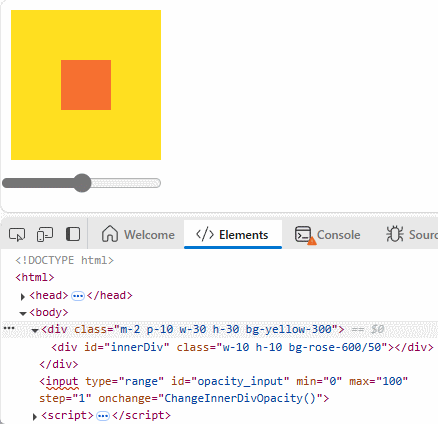The image size is (438, 424).
Task: Open the Console tab
Action: [x=328, y=234]
